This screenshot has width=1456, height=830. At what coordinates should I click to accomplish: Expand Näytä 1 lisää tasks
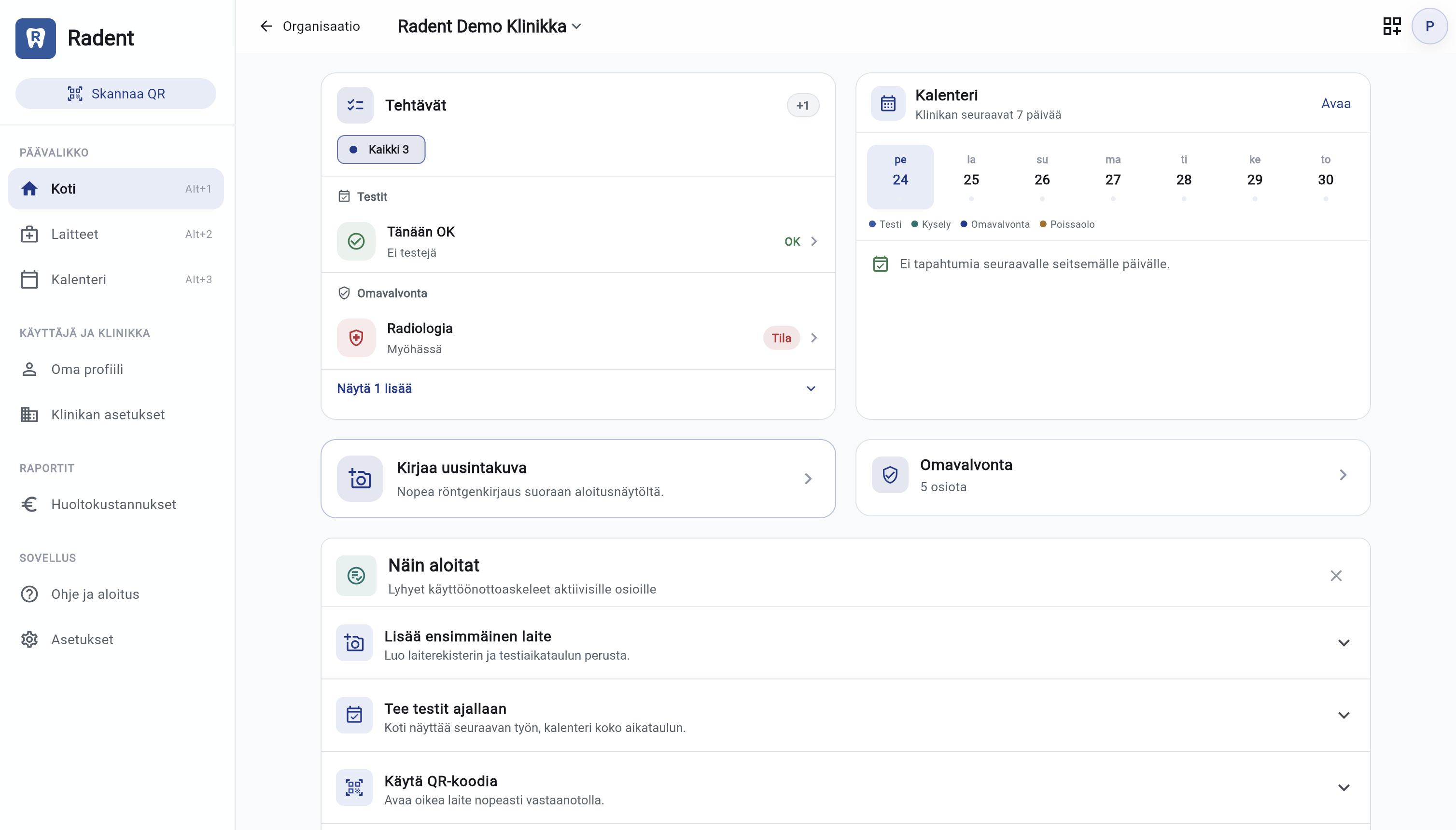578,389
